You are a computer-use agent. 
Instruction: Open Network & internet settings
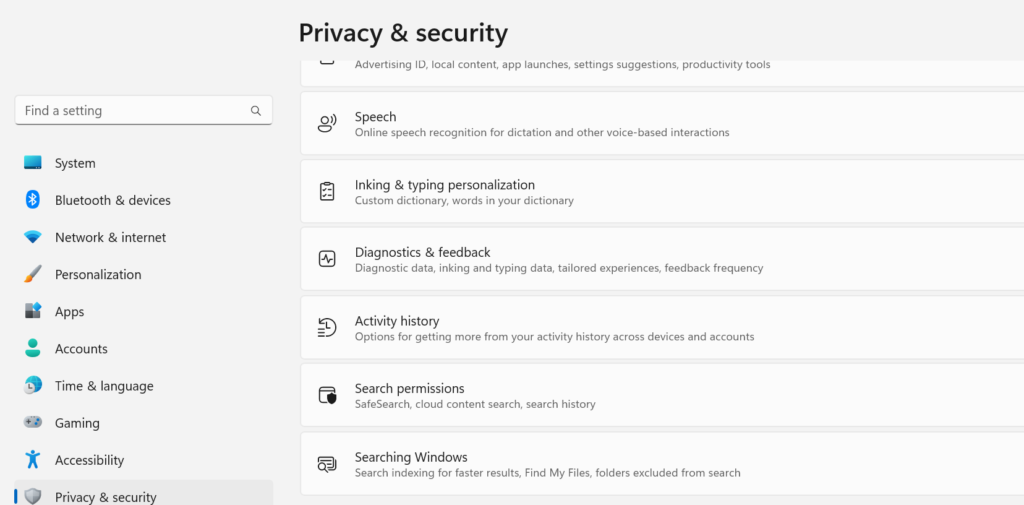[110, 237]
